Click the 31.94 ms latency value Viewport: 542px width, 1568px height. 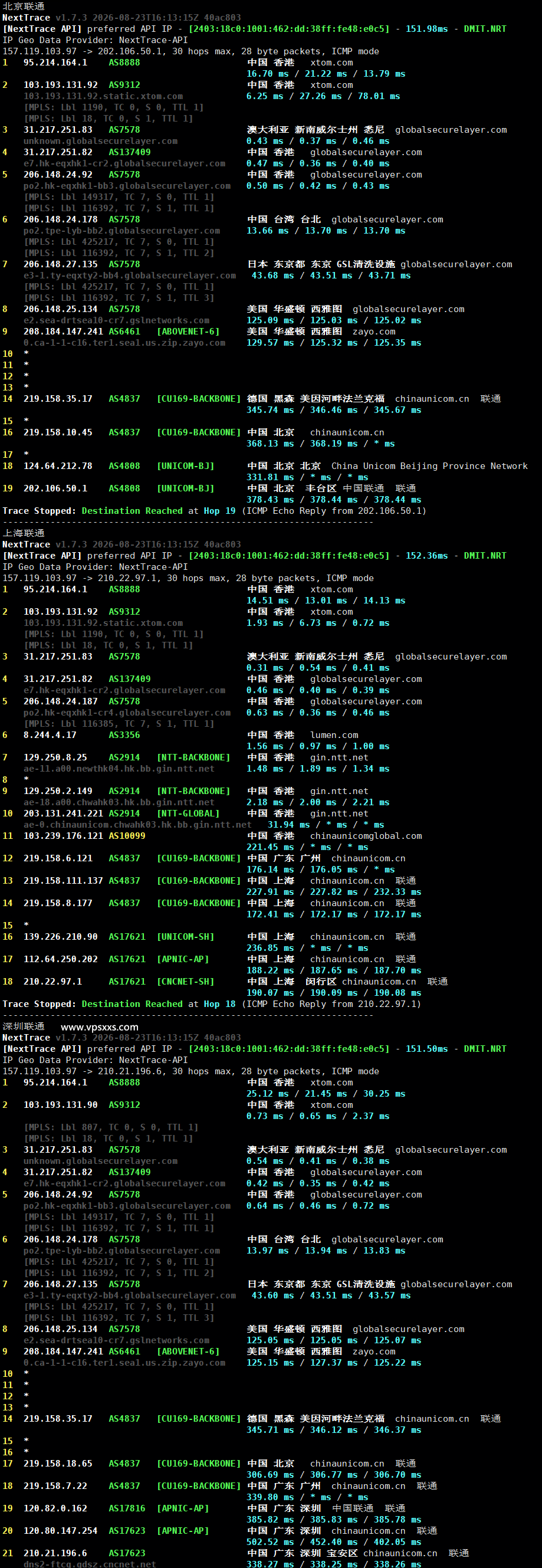(x=289, y=825)
